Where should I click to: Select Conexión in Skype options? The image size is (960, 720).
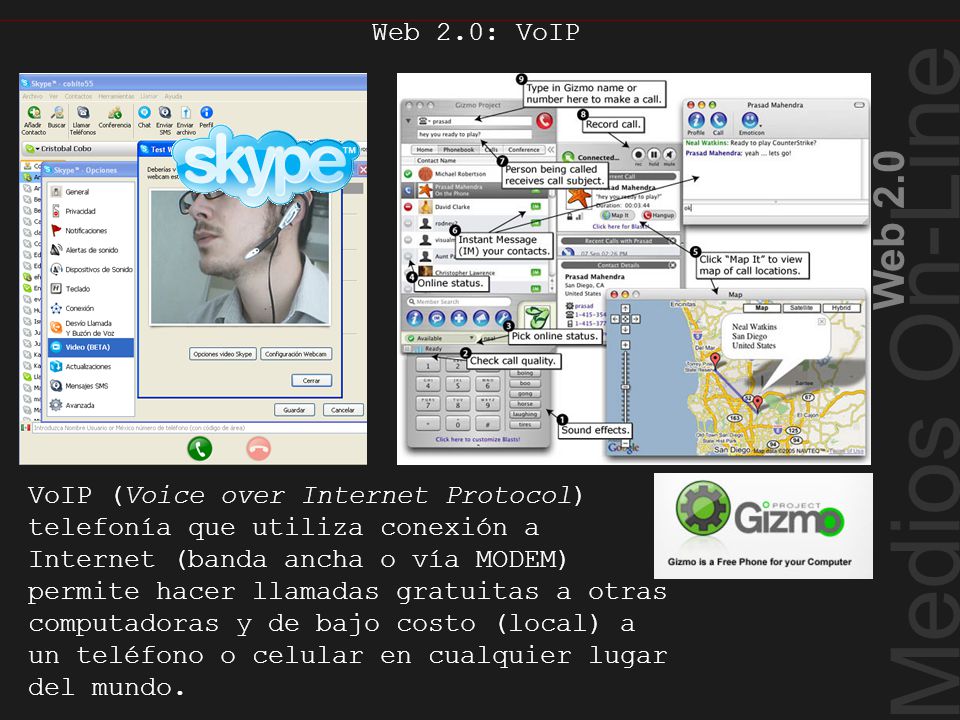(x=91, y=308)
